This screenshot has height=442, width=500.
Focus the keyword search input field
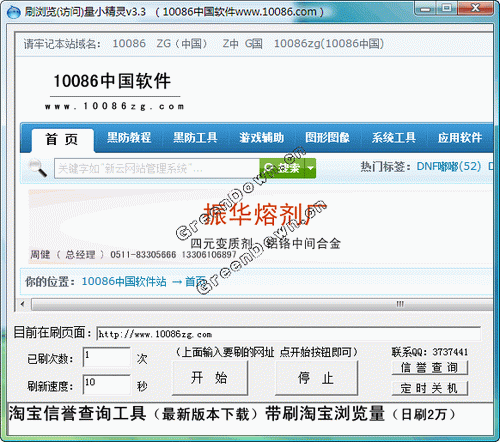click(x=157, y=168)
